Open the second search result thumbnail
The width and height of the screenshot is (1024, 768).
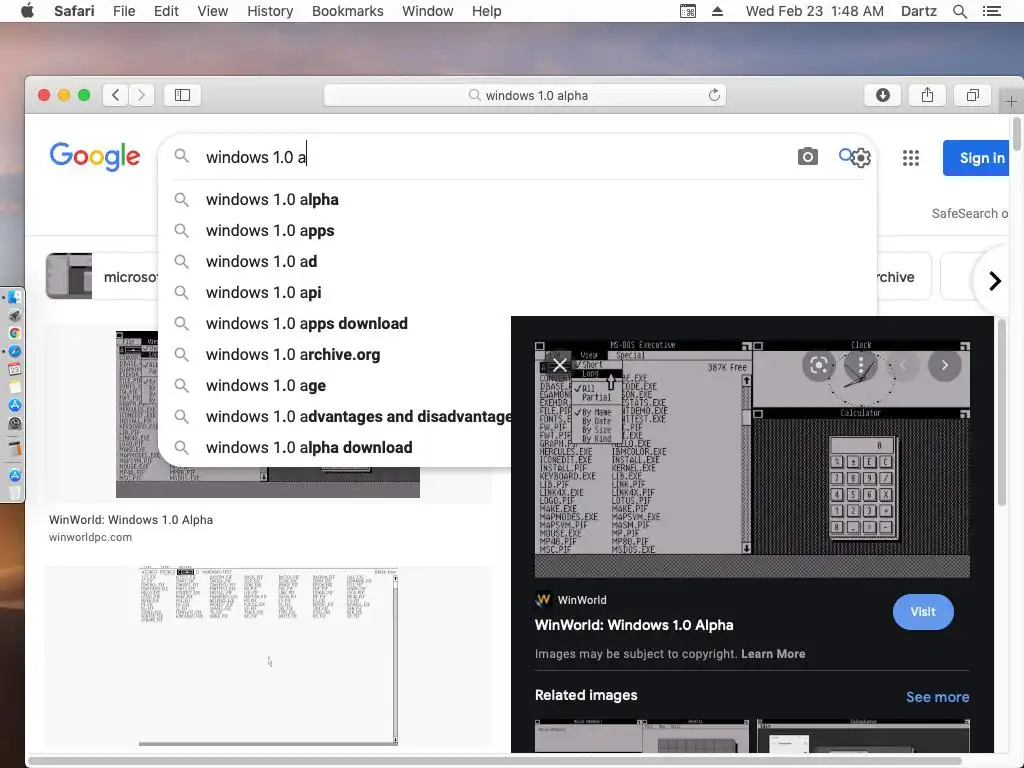268,656
